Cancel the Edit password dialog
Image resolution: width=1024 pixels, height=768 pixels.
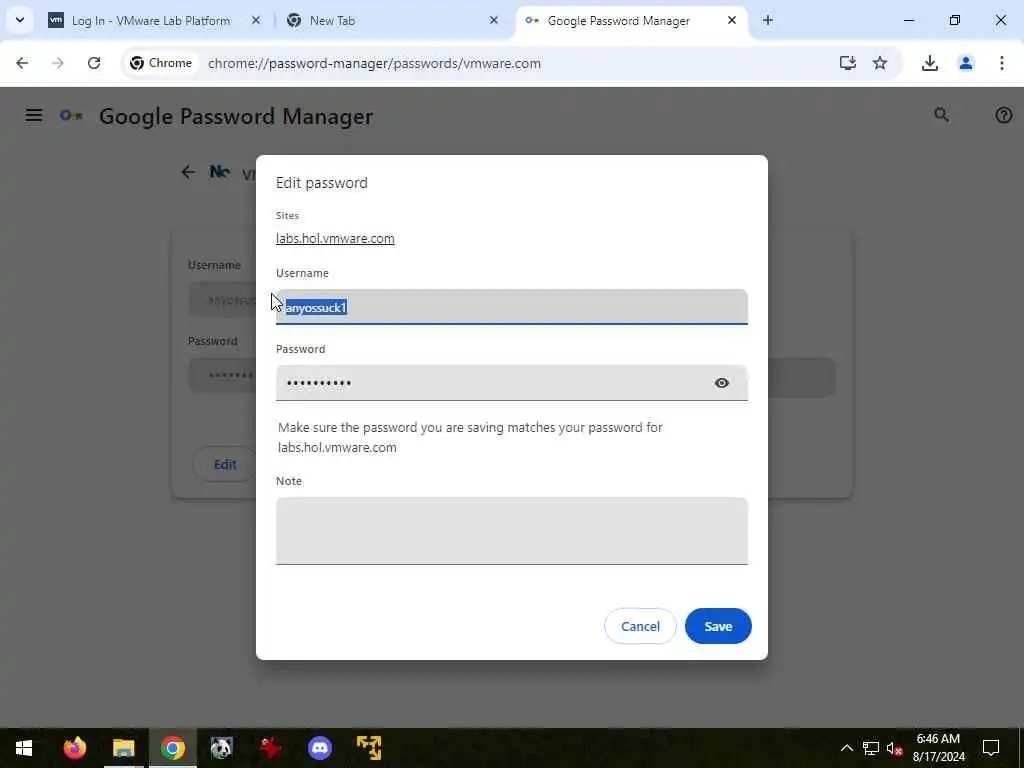(x=640, y=626)
